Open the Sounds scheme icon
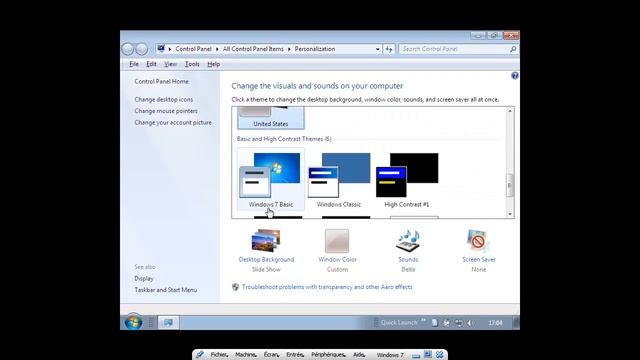 coord(408,241)
